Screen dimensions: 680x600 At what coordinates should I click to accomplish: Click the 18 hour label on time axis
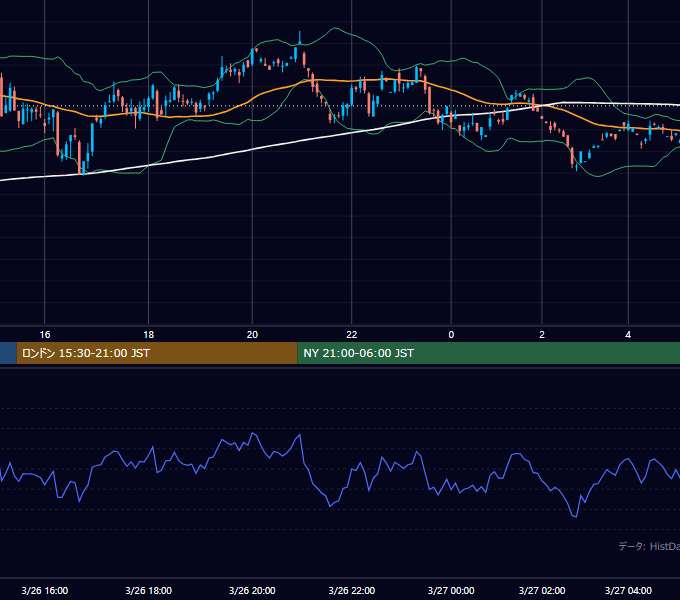point(149,335)
